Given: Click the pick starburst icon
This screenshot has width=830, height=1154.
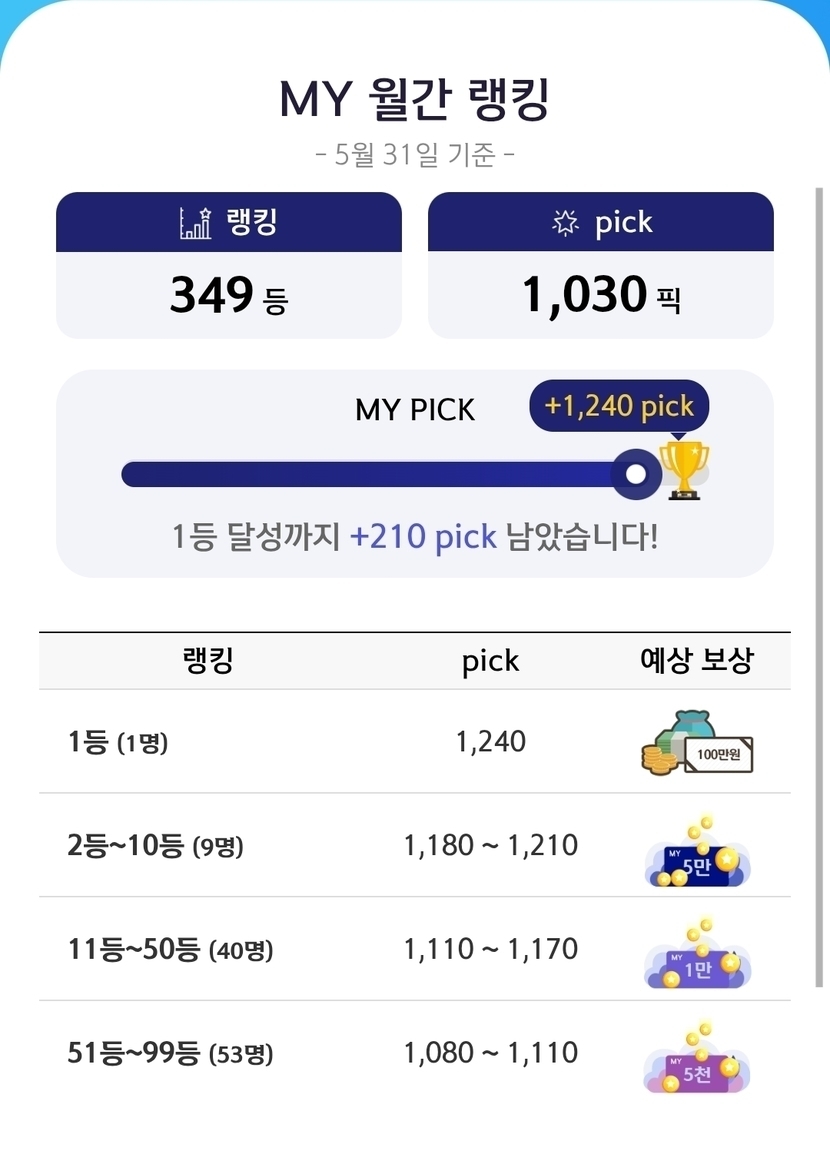Looking at the screenshot, I should 565,222.
